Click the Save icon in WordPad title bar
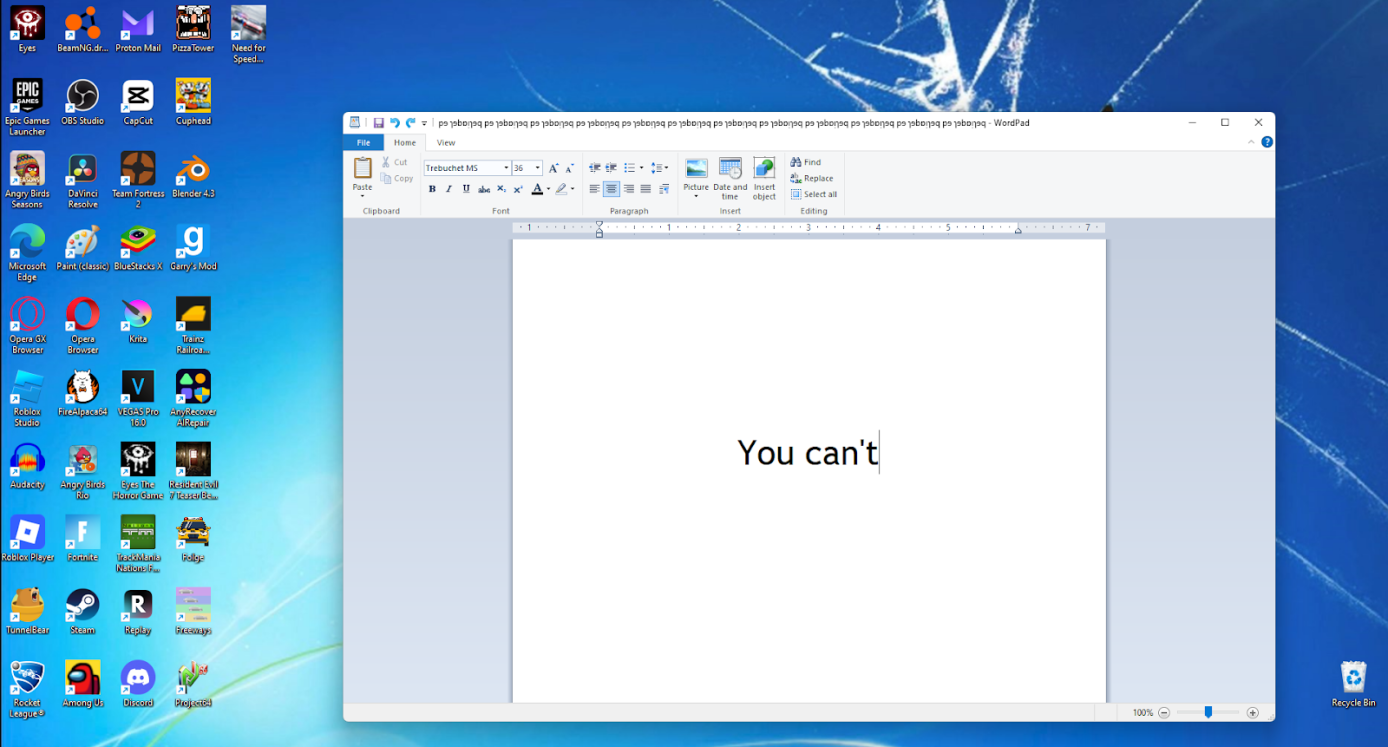Viewport: 1388px width, 747px height. pyautogui.click(x=378, y=123)
